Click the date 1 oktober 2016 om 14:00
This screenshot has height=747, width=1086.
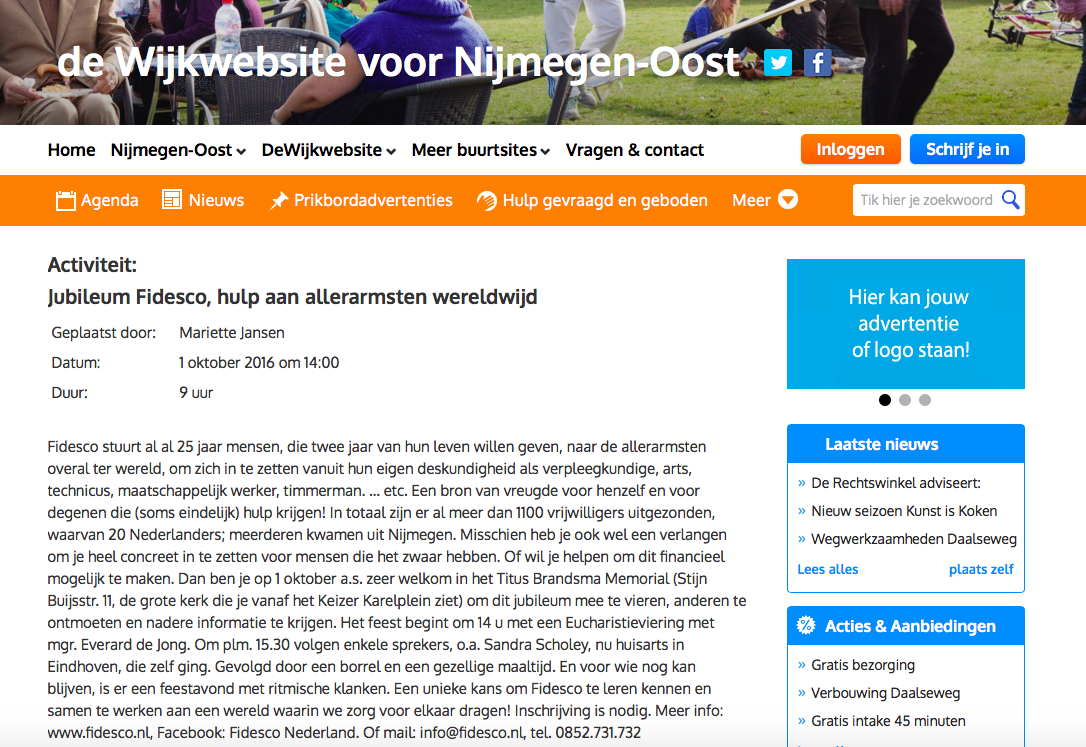259,363
